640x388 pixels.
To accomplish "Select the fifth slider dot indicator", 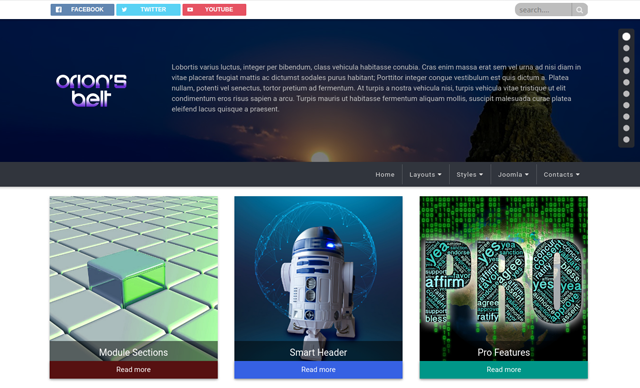I will click(x=626, y=82).
